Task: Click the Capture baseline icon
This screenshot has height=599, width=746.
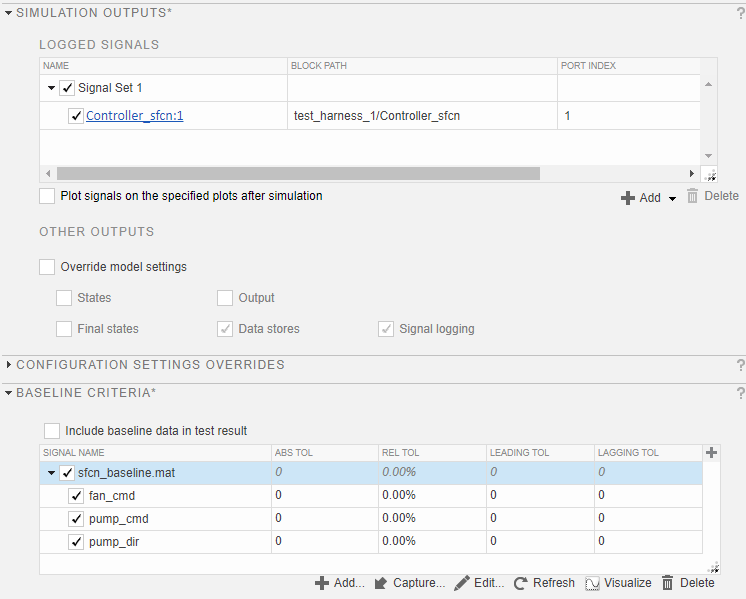Action: pos(381,583)
